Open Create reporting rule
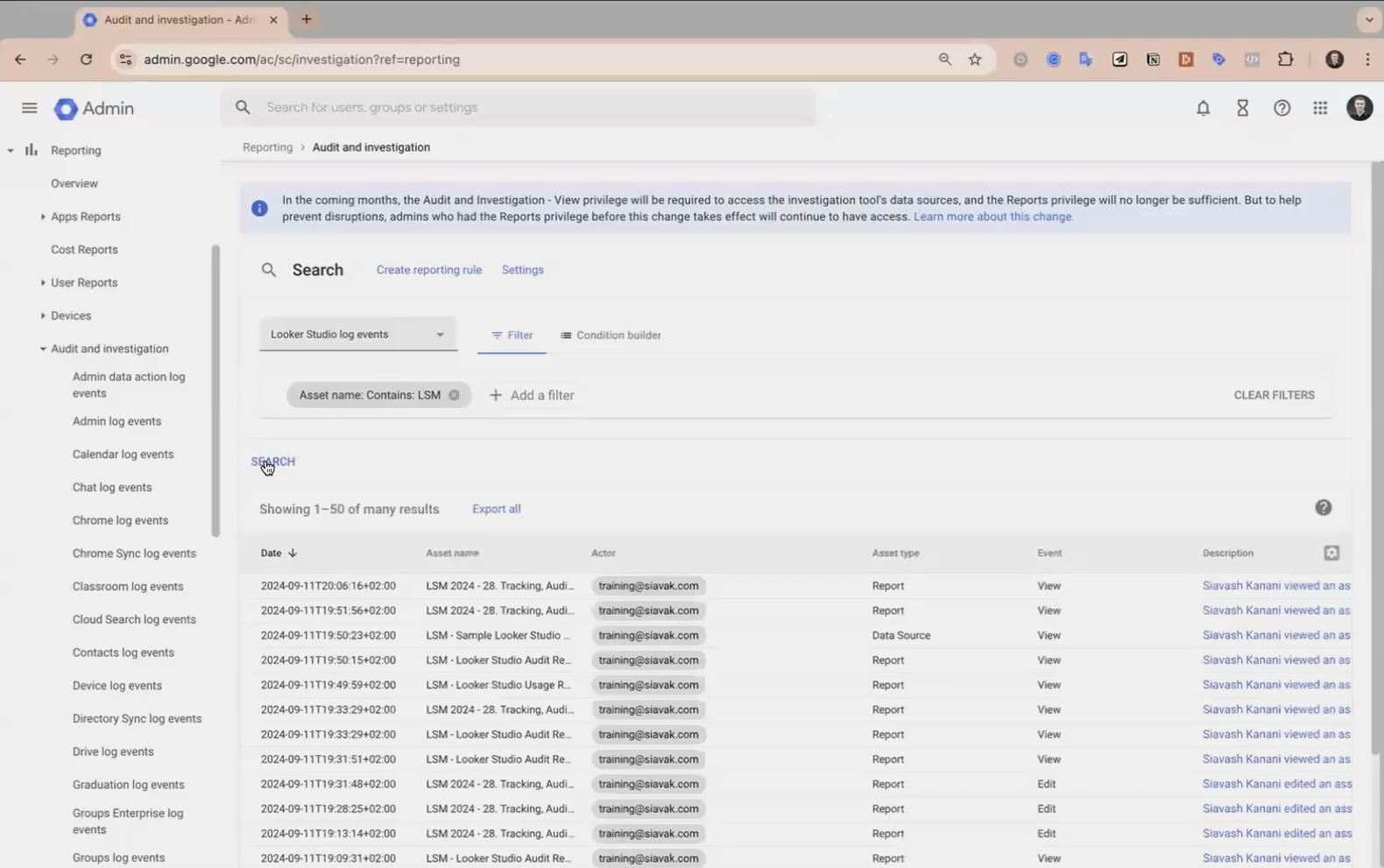The image size is (1384, 868). pyautogui.click(x=429, y=270)
